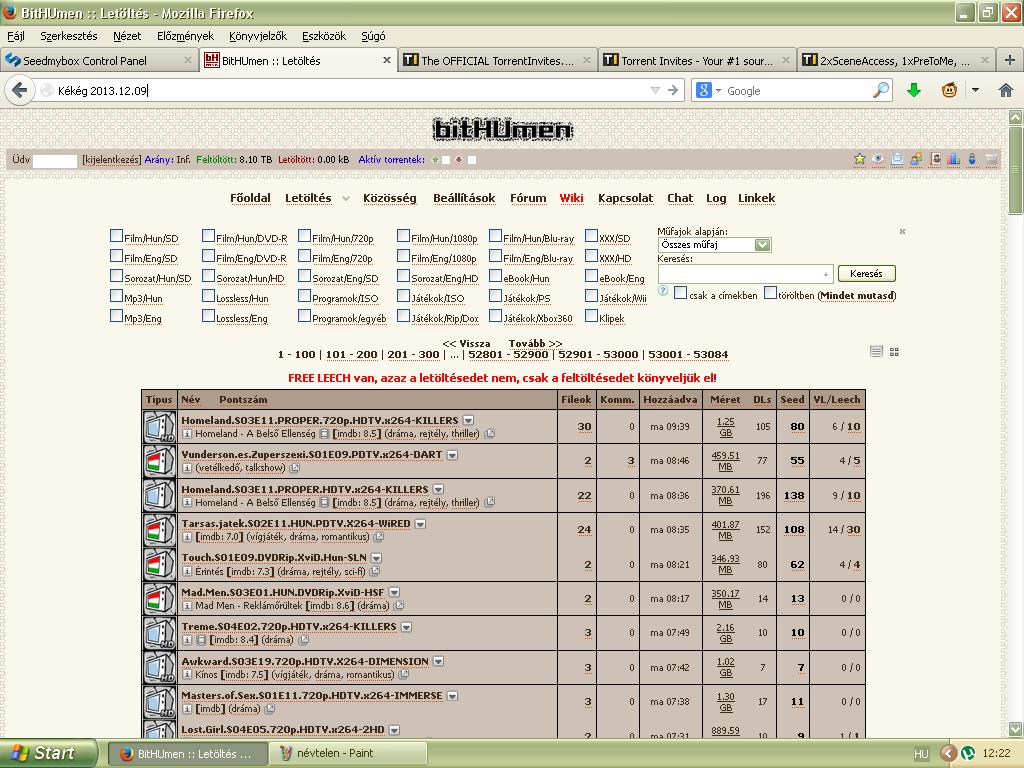Click the scrollbar down arrow
Viewport: 1024px width, 768px height.
point(1016,729)
